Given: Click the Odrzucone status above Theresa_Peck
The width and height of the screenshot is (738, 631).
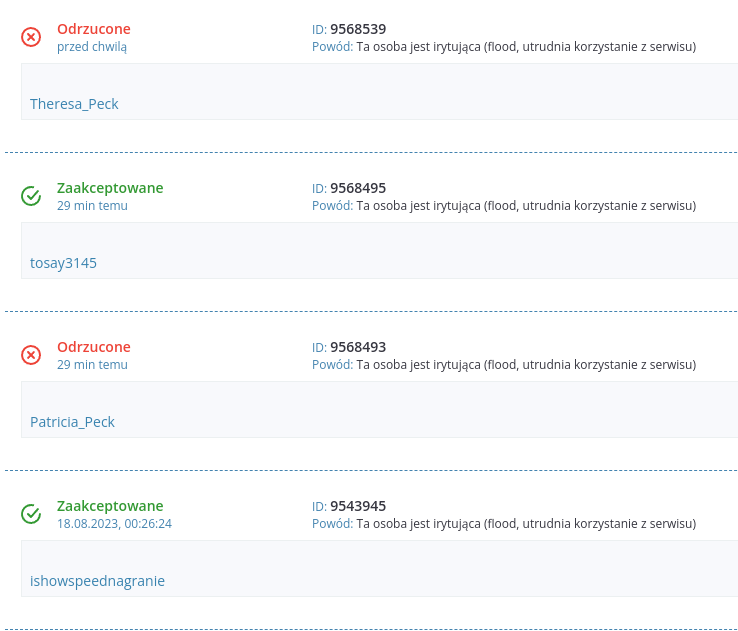Looking at the screenshot, I should coord(94,29).
